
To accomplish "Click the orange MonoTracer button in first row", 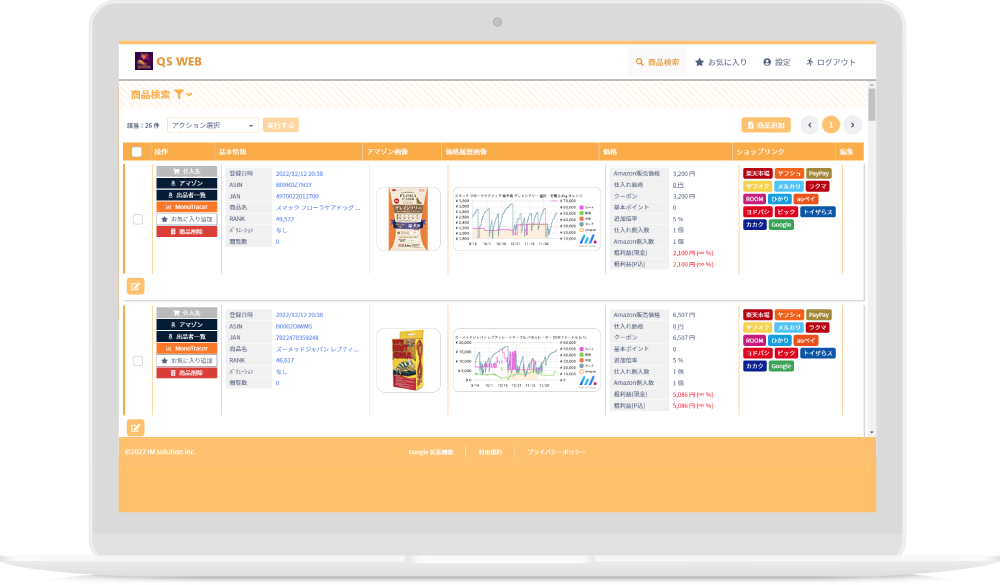I will (x=186, y=207).
